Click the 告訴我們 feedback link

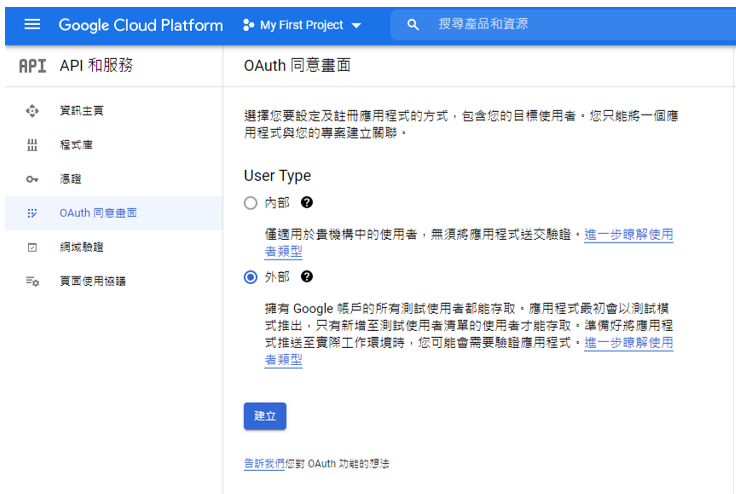tap(266, 464)
